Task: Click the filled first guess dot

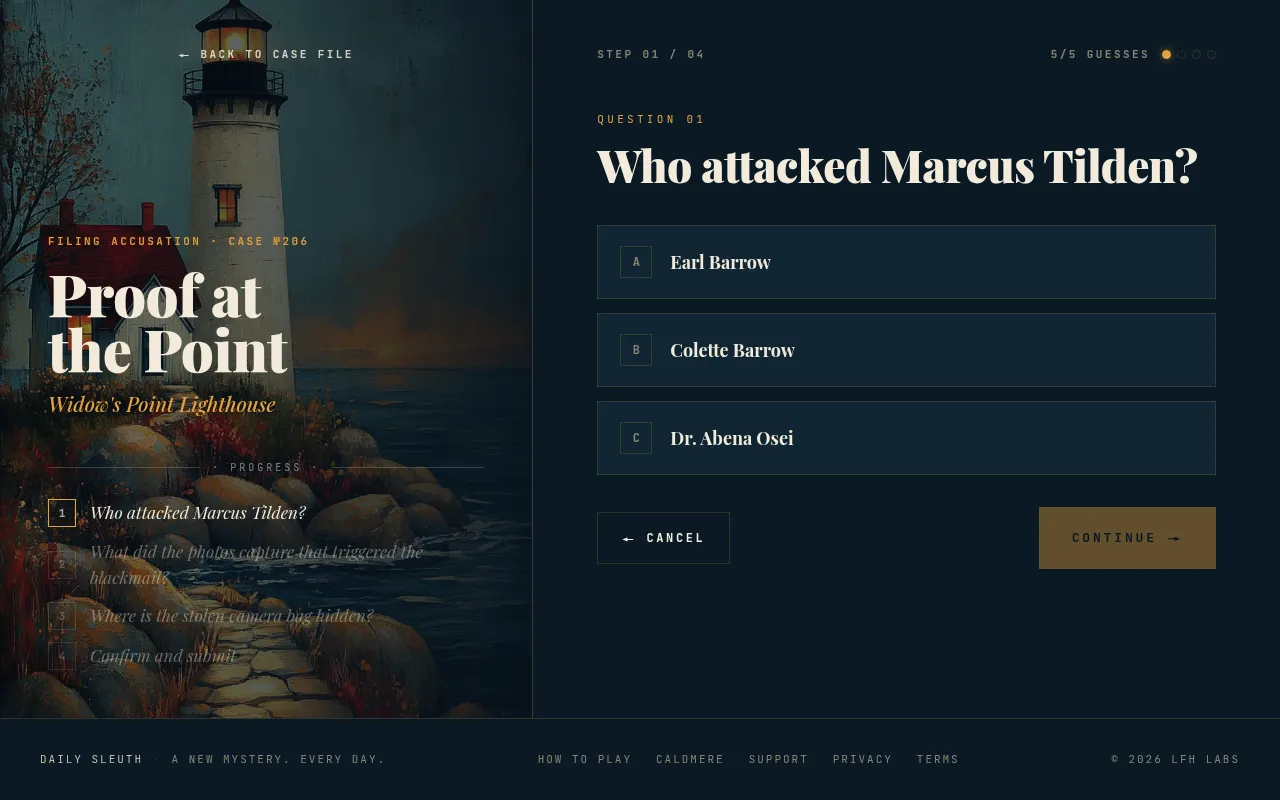Action: tap(1166, 55)
